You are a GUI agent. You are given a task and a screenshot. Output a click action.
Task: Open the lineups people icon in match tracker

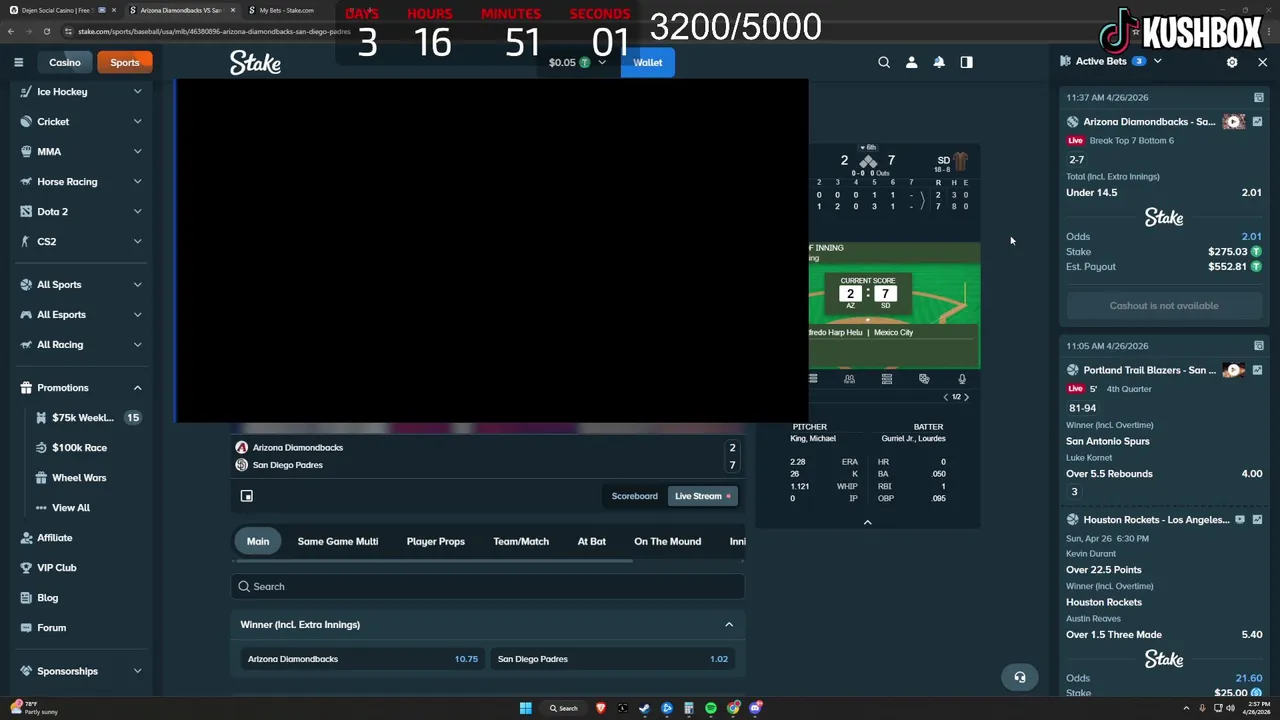click(x=849, y=379)
